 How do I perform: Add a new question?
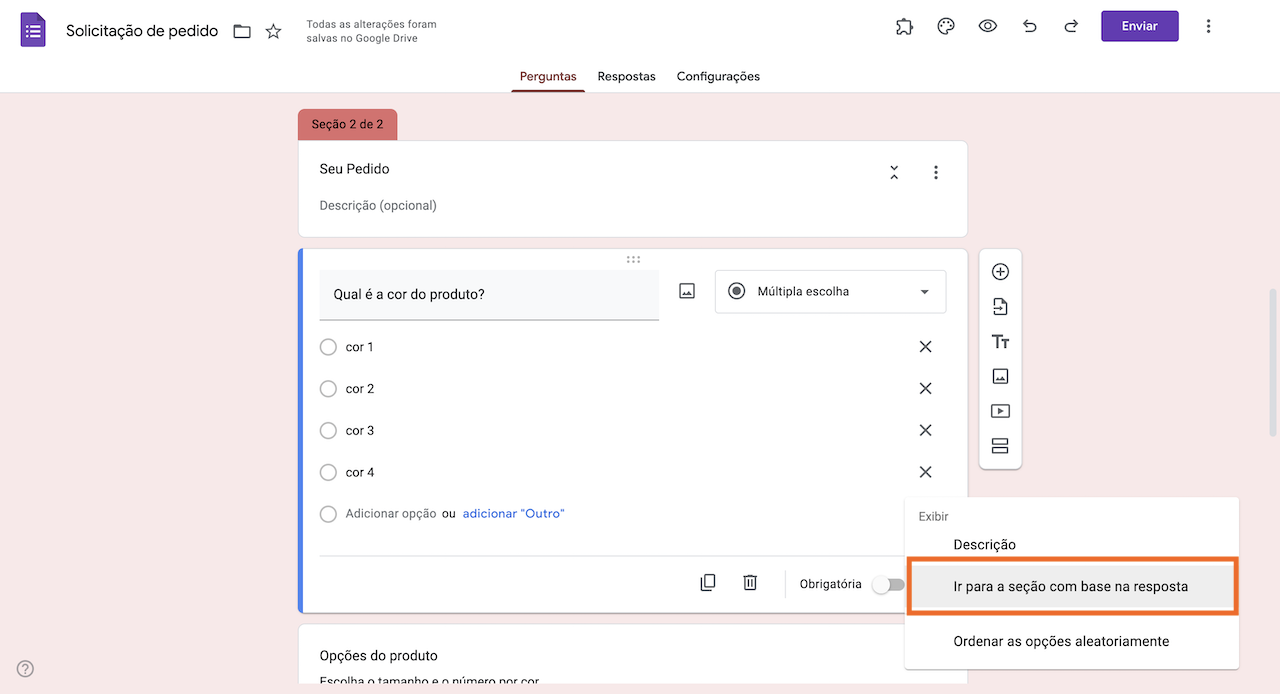click(x=1000, y=272)
